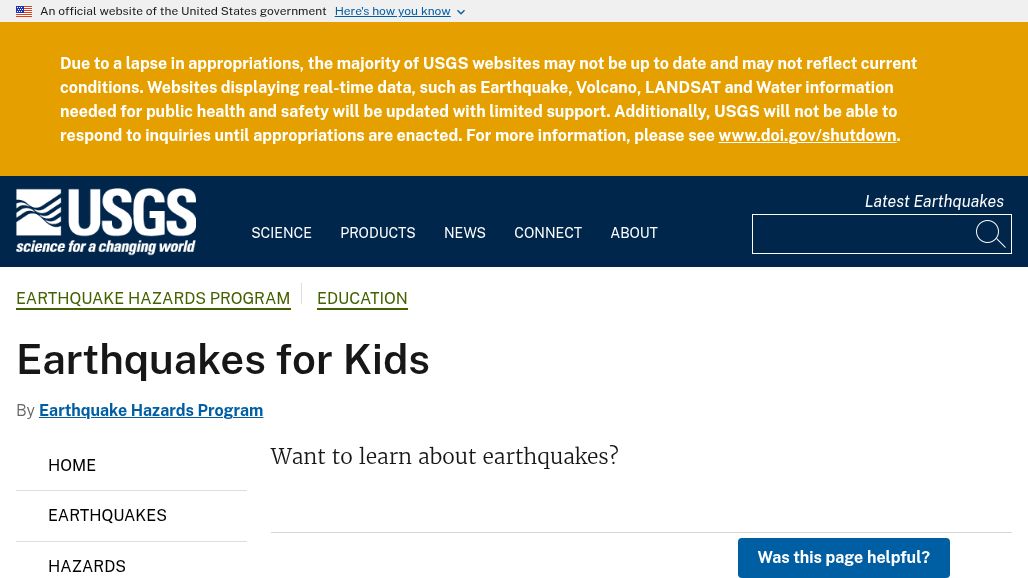Open the "Here's how you know" link
Viewport: 1028px width, 578px height.
[392, 12]
